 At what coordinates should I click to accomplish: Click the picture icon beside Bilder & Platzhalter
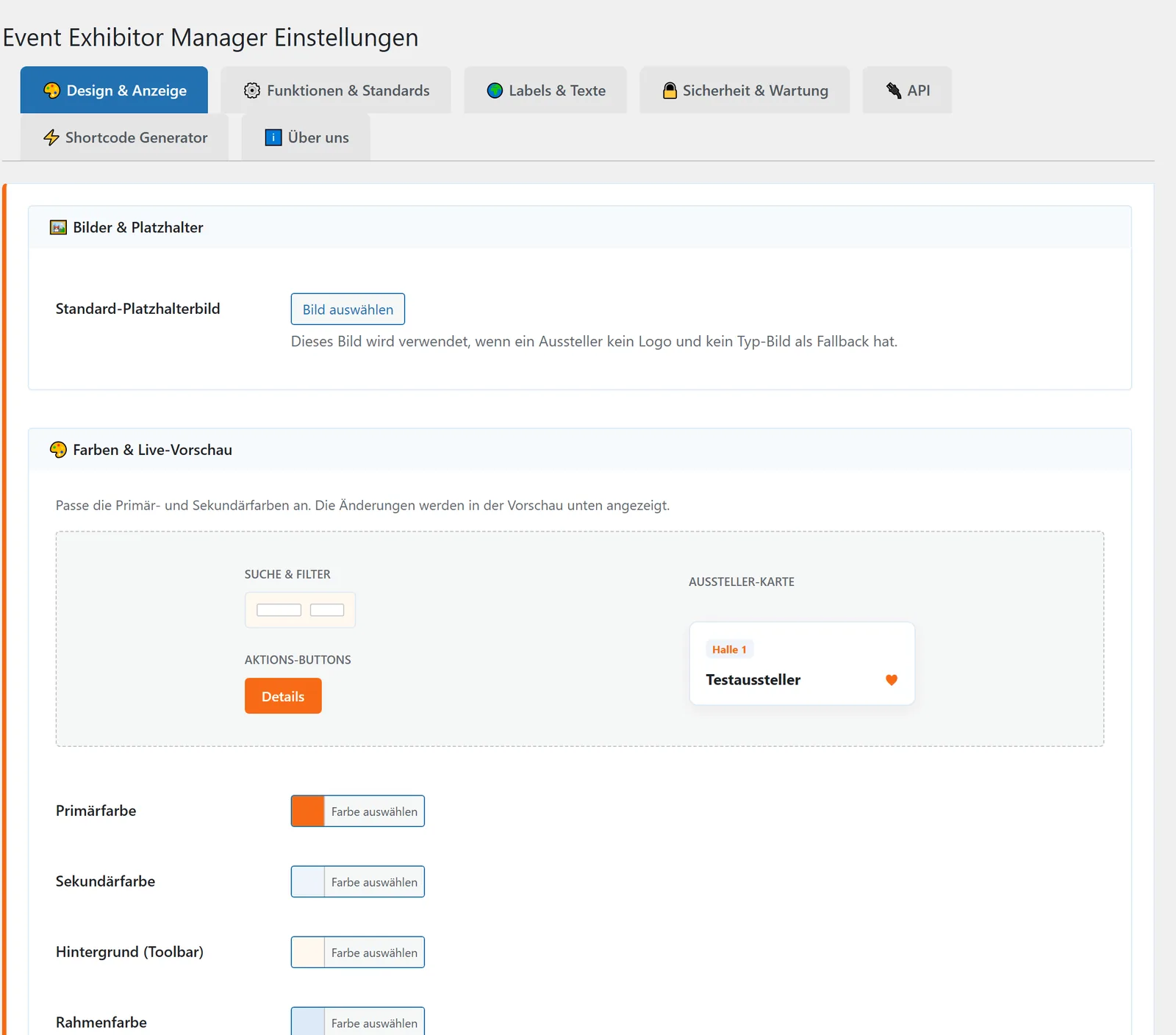[x=58, y=227]
